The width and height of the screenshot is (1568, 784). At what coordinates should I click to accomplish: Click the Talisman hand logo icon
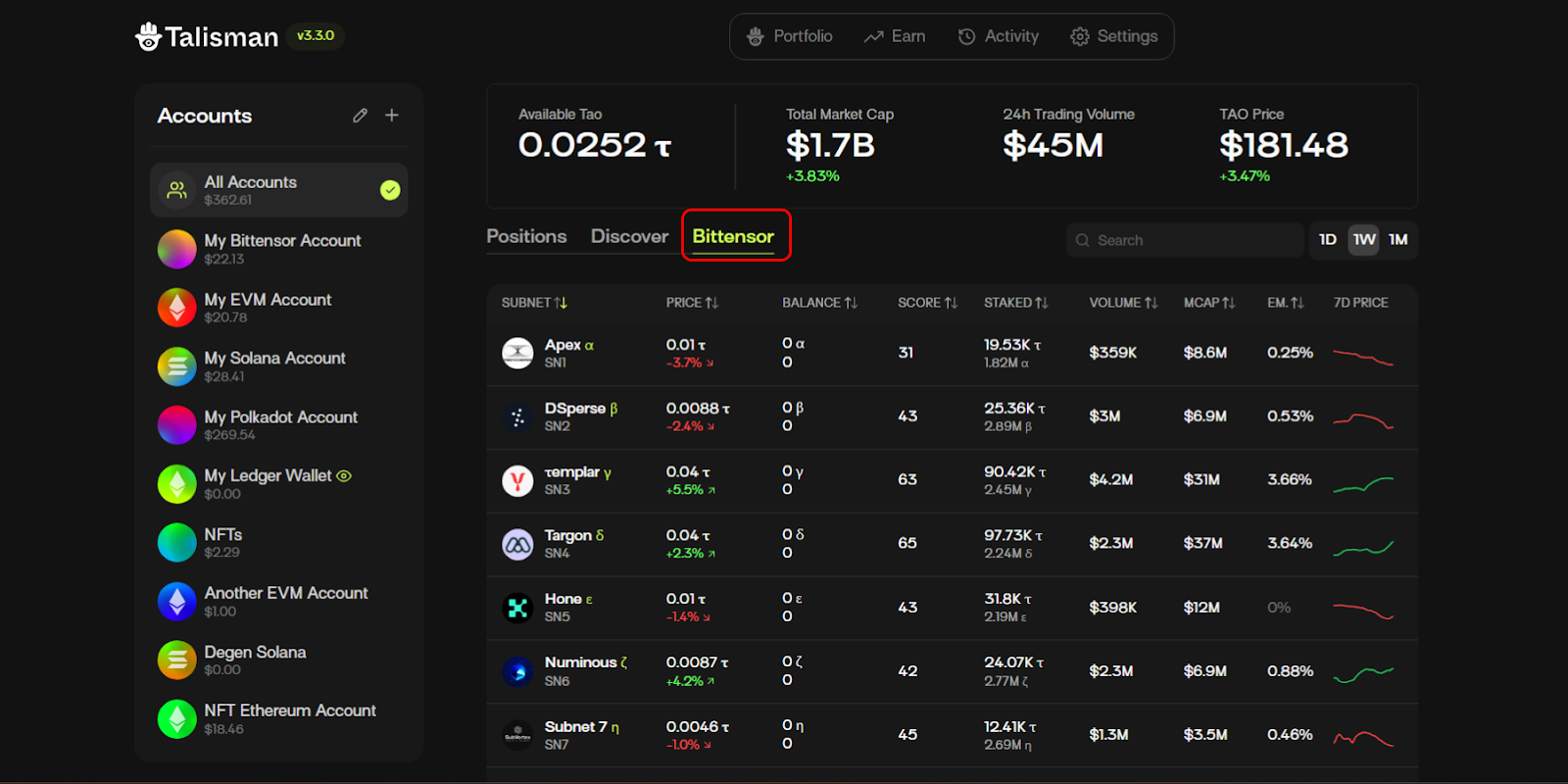[x=148, y=36]
